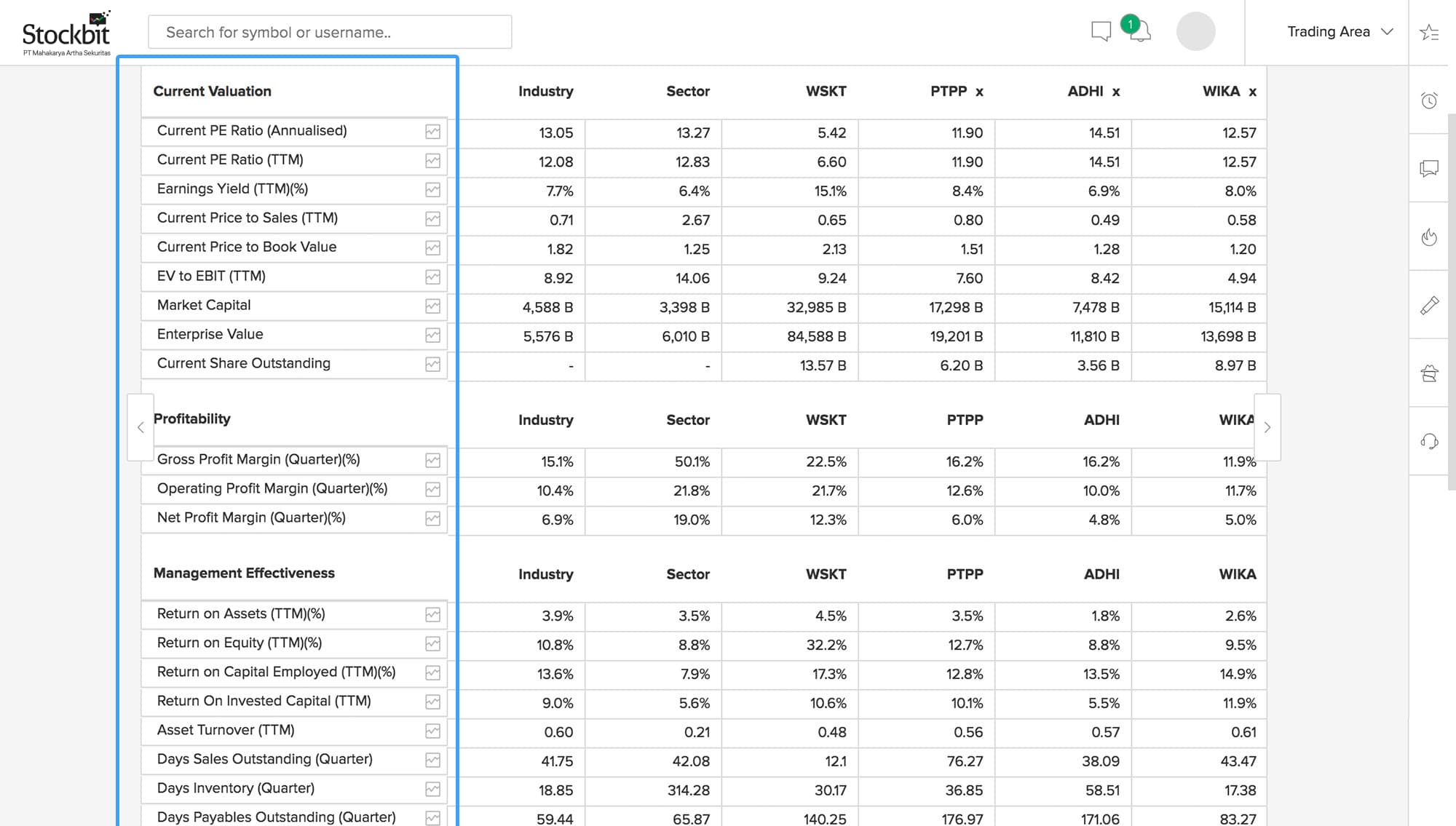1456x826 pixels.
Task: Click 'Asset Turnover (TTM)' label
Action: coord(226,730)
